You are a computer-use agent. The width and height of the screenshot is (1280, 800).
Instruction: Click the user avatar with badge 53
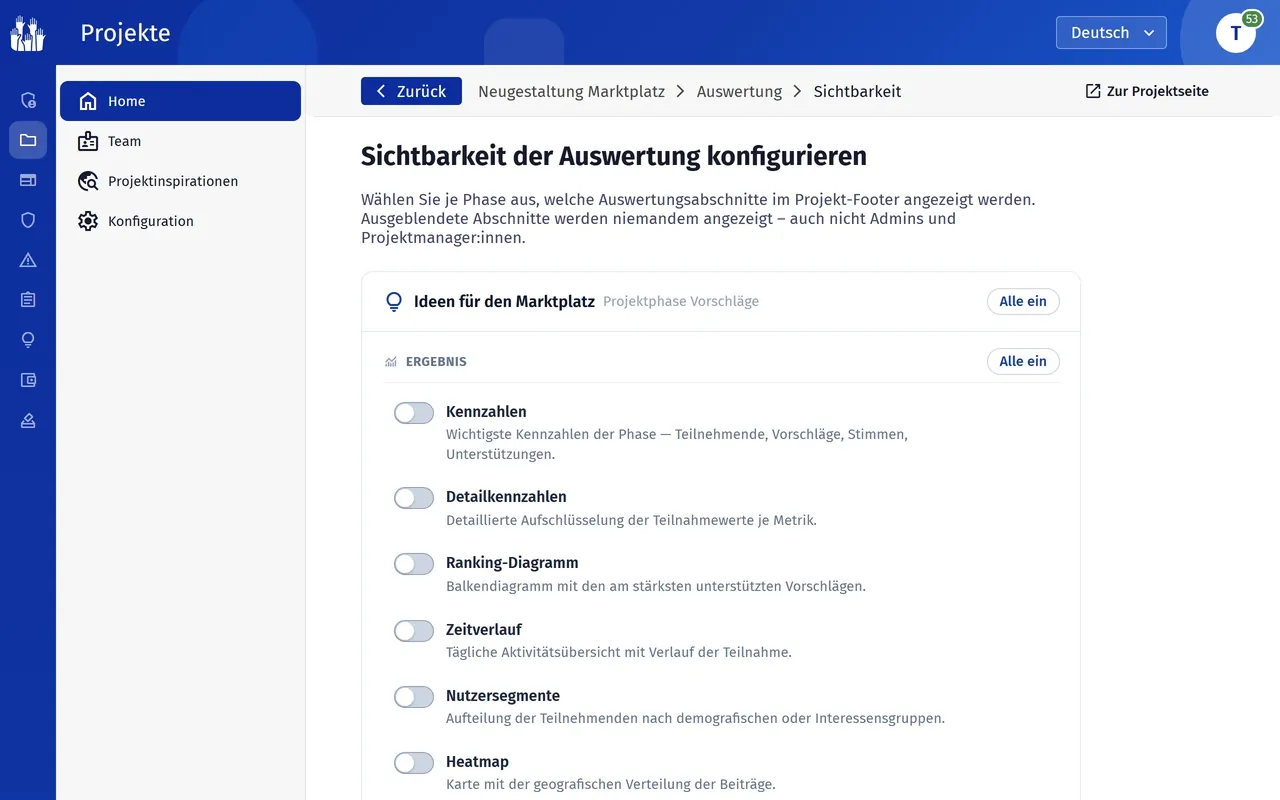tap(1236, 32)
